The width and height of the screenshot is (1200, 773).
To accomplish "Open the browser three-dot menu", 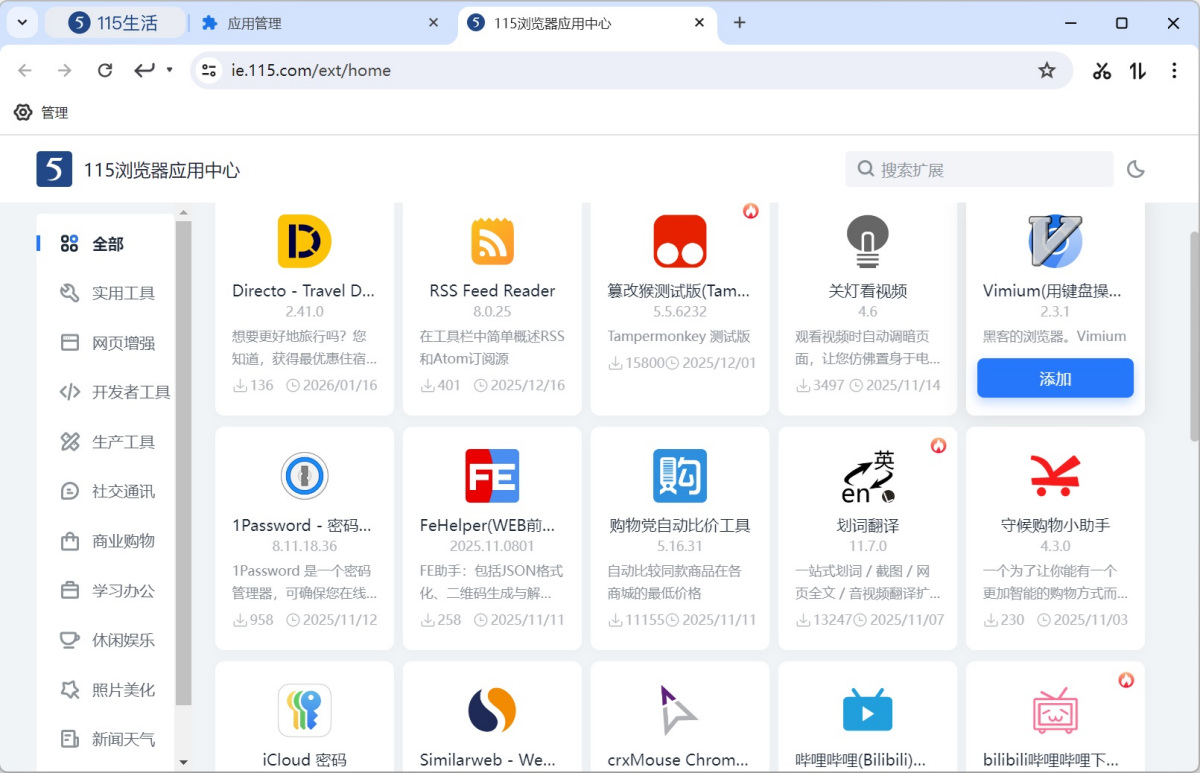I will 1174,70.
